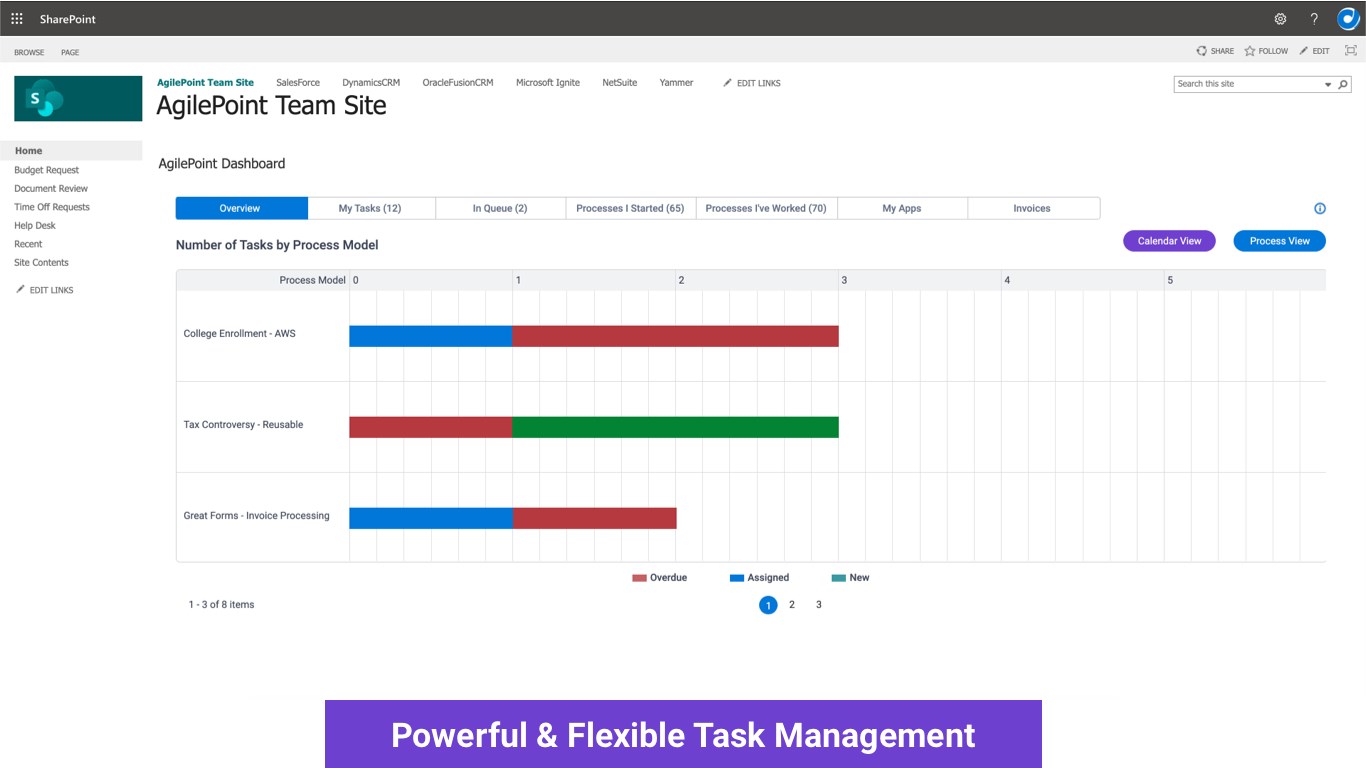Open Site Contents in left navigation
1366x768 pixels.
coord(41,263)
